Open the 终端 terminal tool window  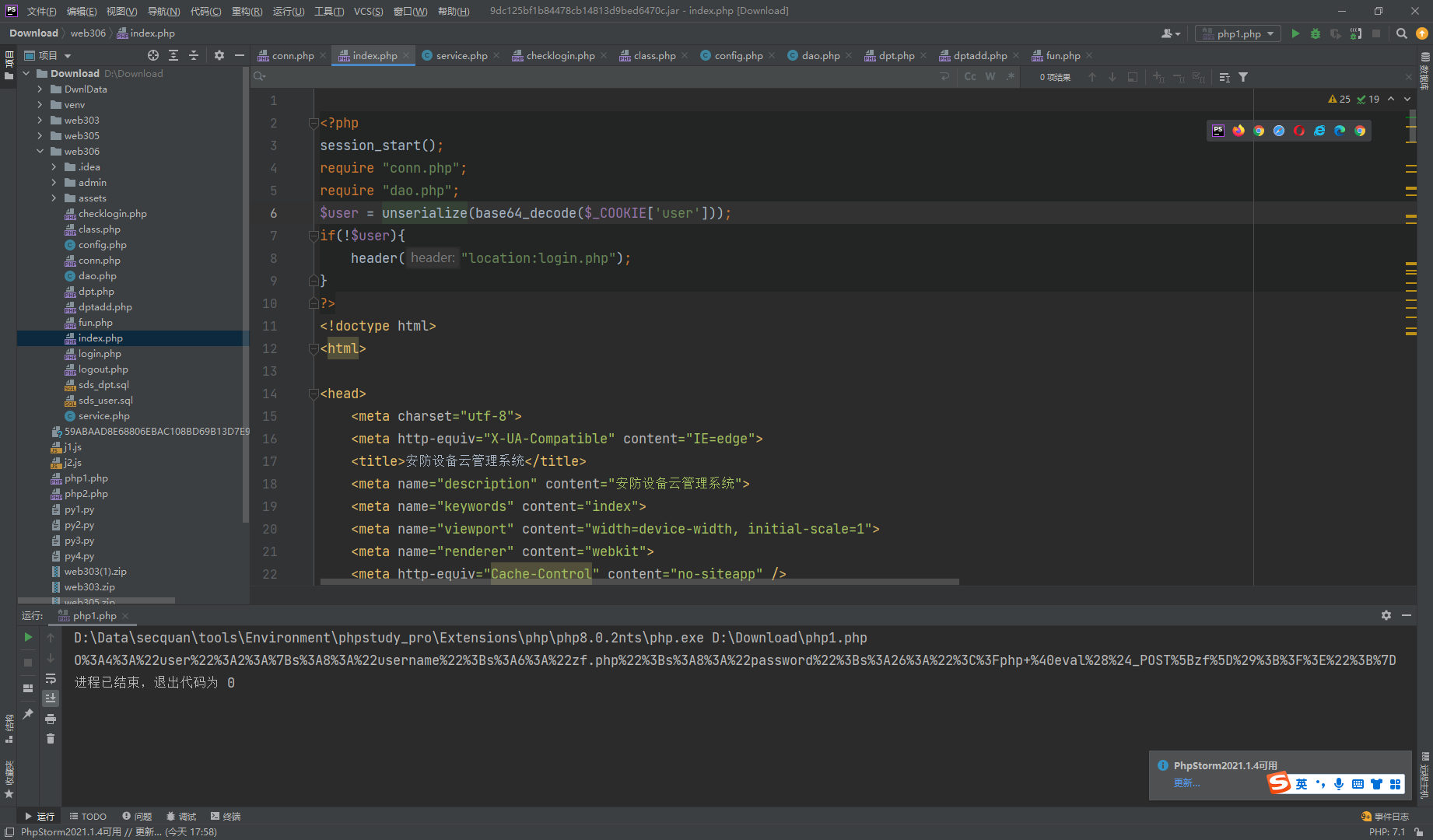click(x=226, y=817)
